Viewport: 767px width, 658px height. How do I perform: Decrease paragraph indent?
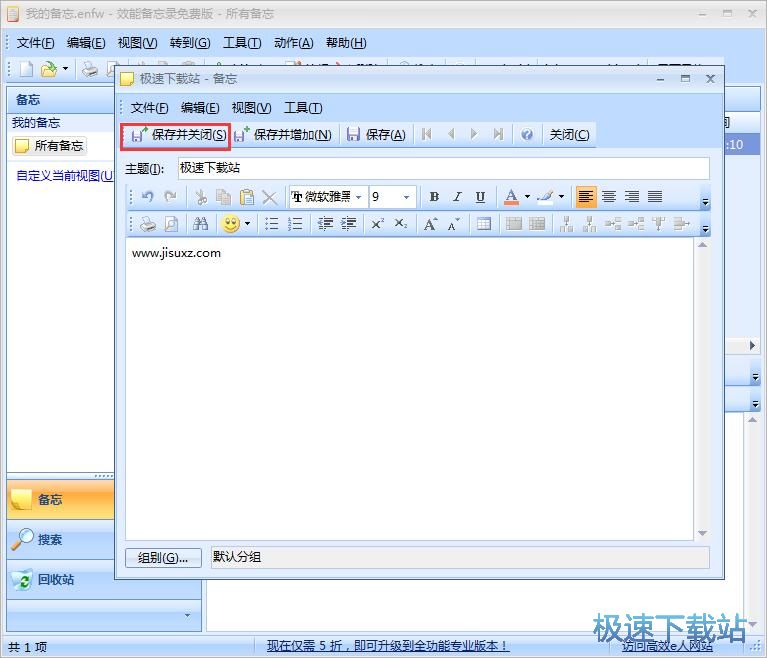(325, 224)
